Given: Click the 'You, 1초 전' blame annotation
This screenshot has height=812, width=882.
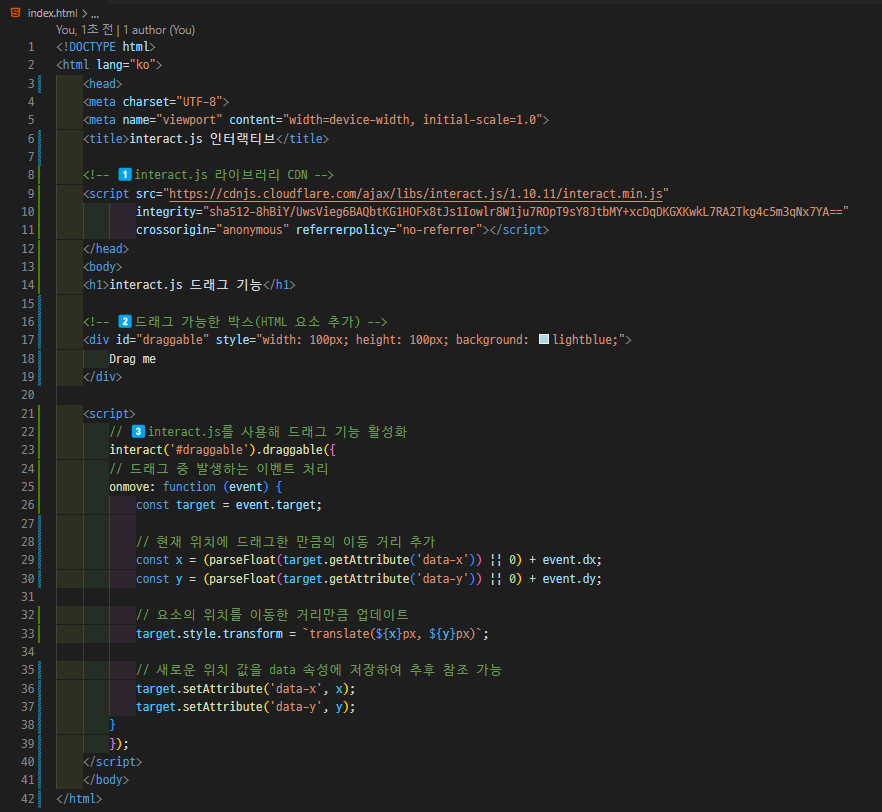Looking at the screenshot, I should click(84, 30).
